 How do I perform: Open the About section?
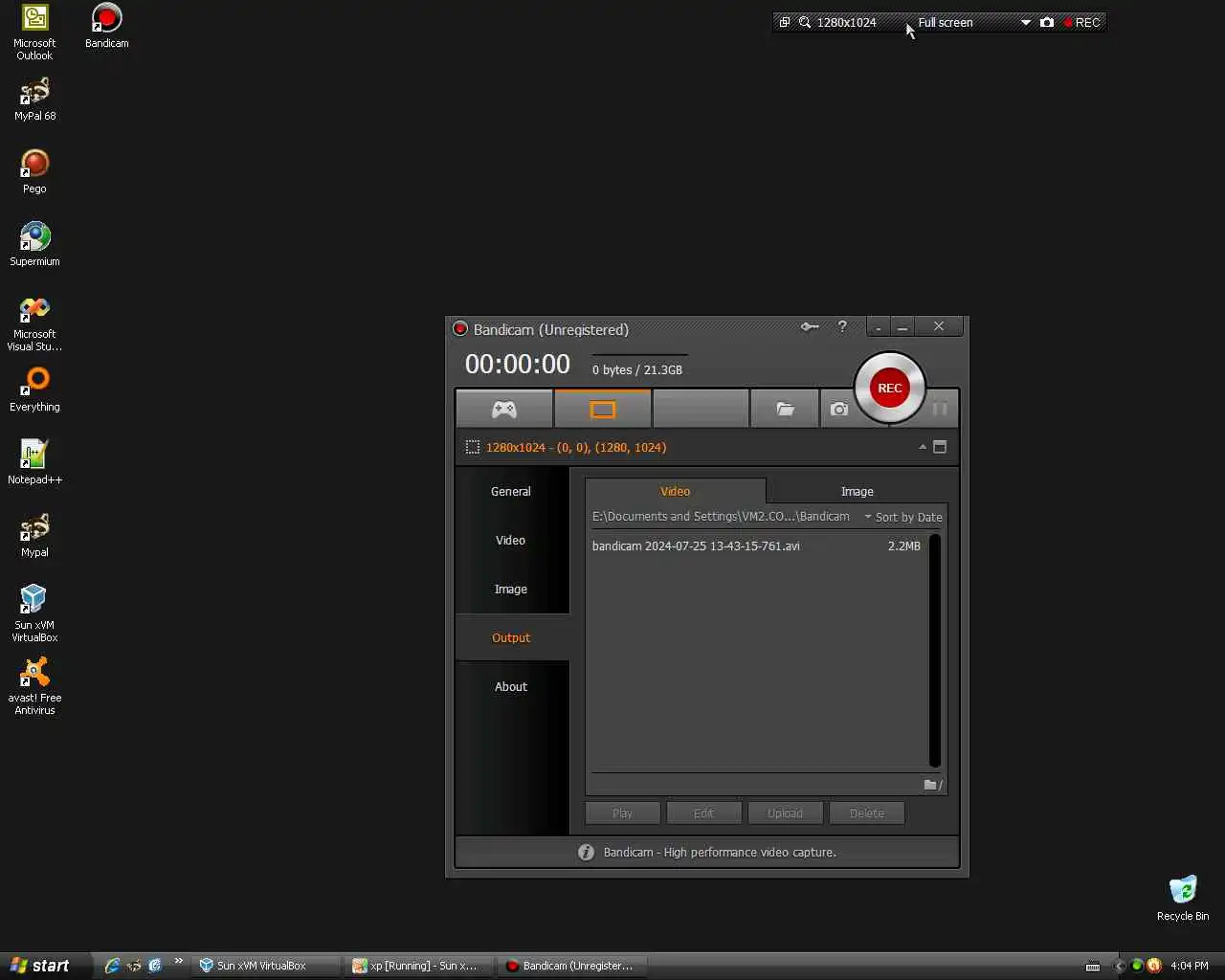(x=511, y=686)
